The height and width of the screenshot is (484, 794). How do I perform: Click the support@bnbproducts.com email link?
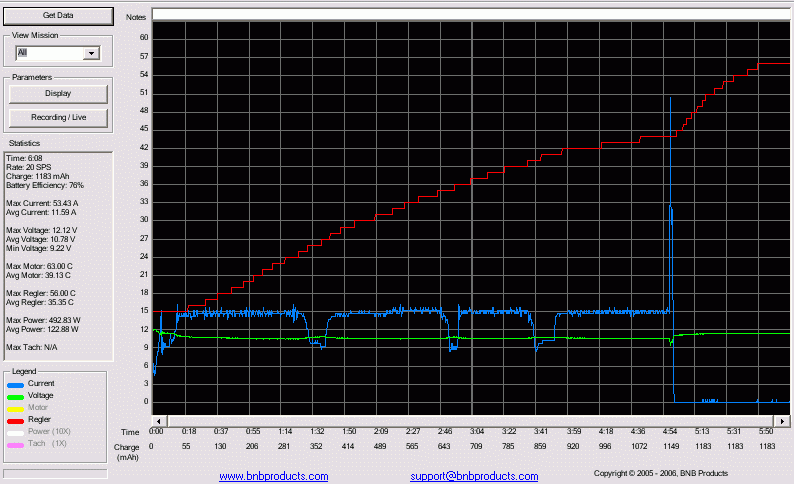[473, 477]
